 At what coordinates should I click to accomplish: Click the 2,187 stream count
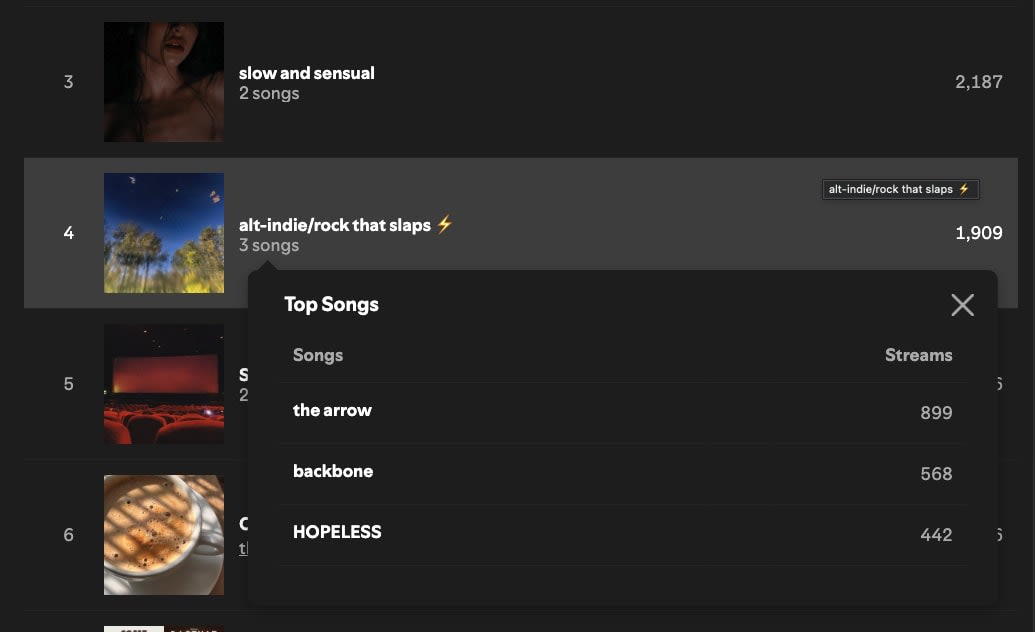pos(978,82)
